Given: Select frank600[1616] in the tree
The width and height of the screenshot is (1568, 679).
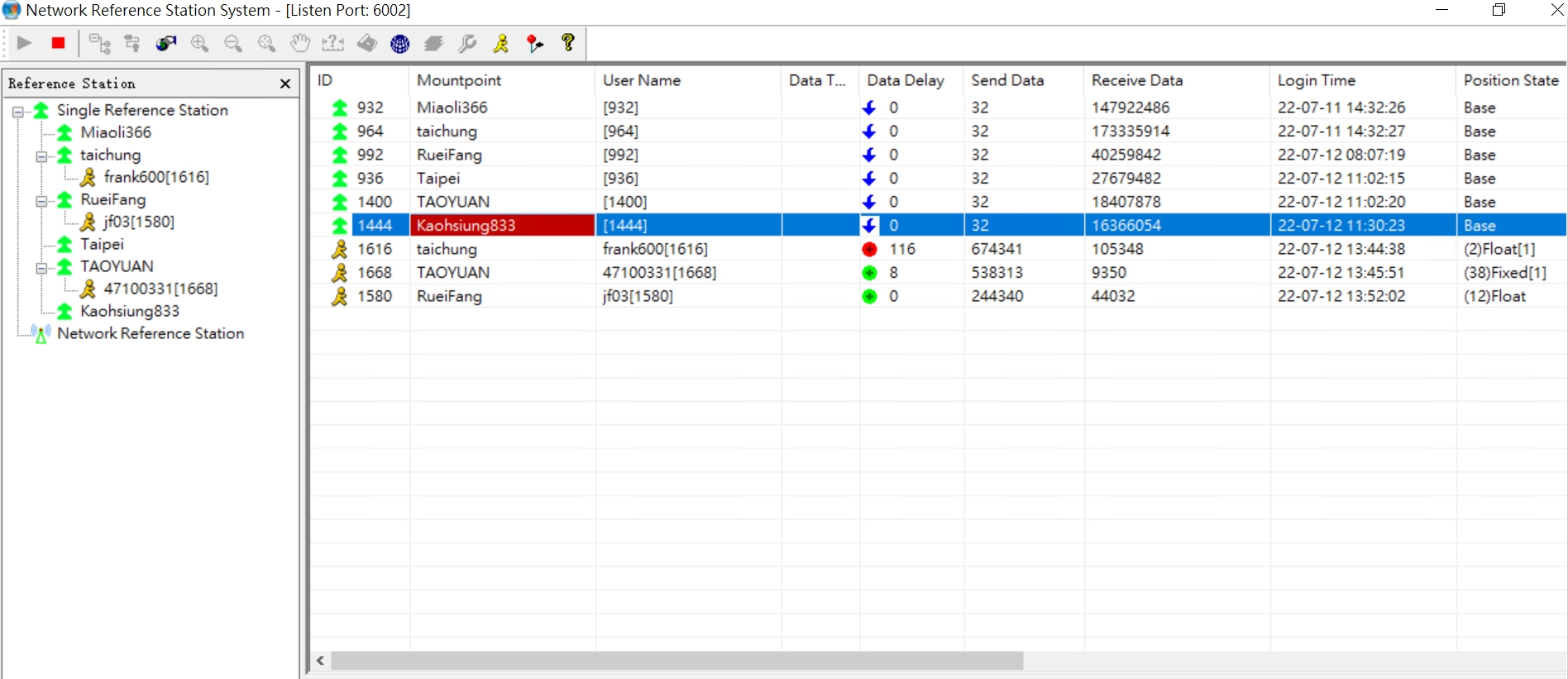Looking at the screenshot, I should coord(156,177).
